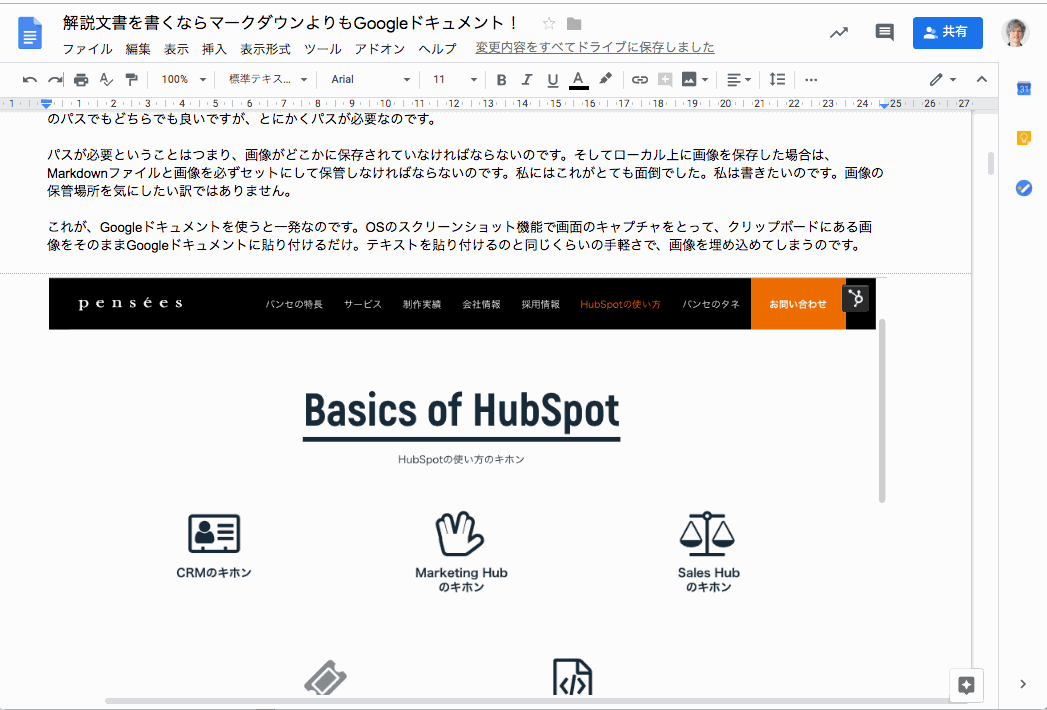
Task: Select the paint format roller tool
Action: tap(131, 80)
